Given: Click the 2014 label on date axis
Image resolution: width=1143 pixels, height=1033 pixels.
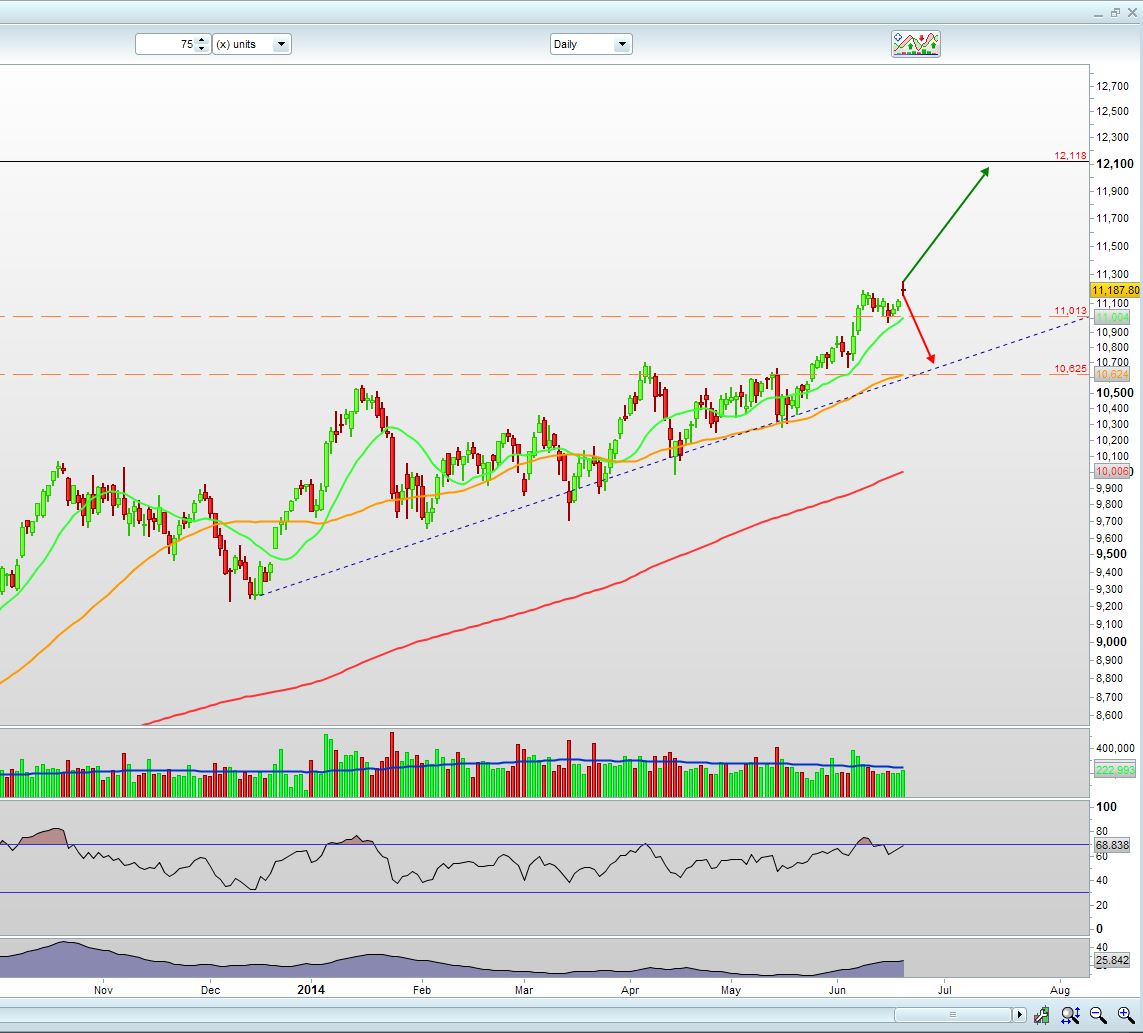Looking at the screenshot, I should [x=311, y=990].
